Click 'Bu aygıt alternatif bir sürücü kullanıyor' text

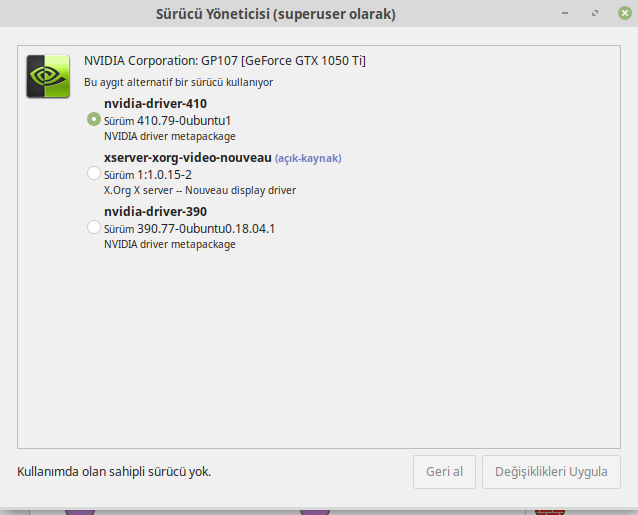tap(178, 82)
